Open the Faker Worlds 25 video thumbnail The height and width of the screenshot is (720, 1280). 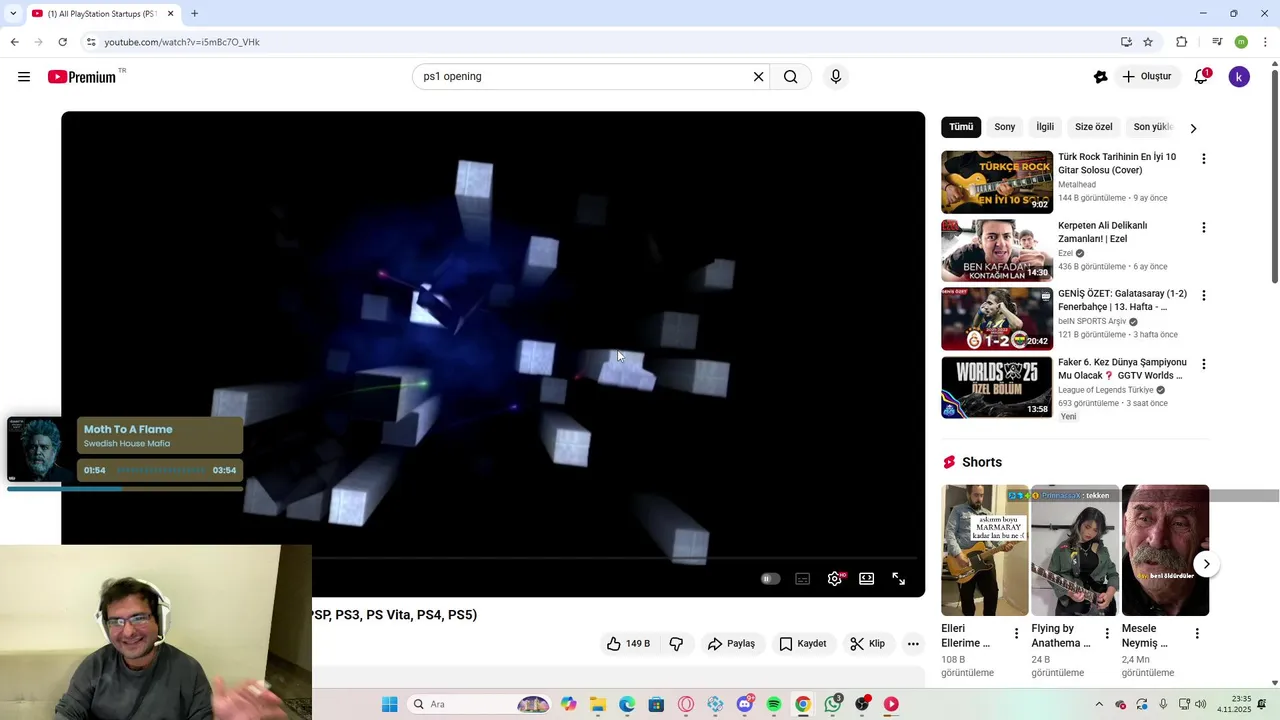tap(997, 387)
